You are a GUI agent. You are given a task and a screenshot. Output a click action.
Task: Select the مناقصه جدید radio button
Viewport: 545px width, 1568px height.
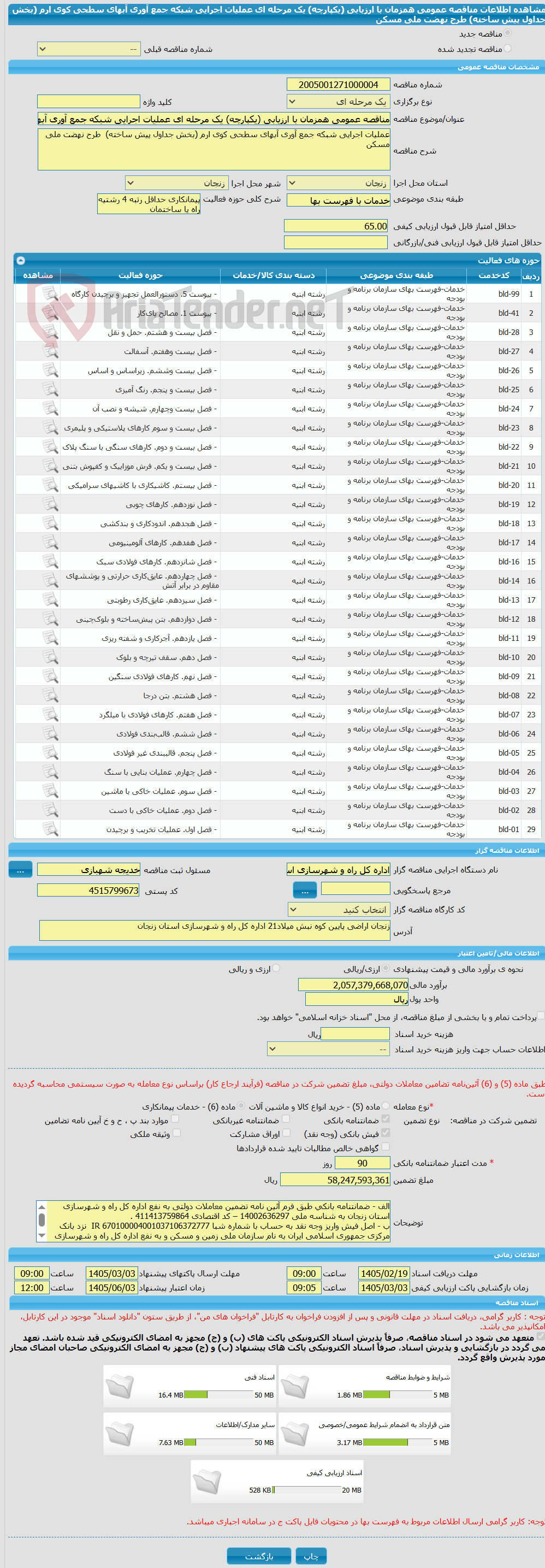click(508, 33)
